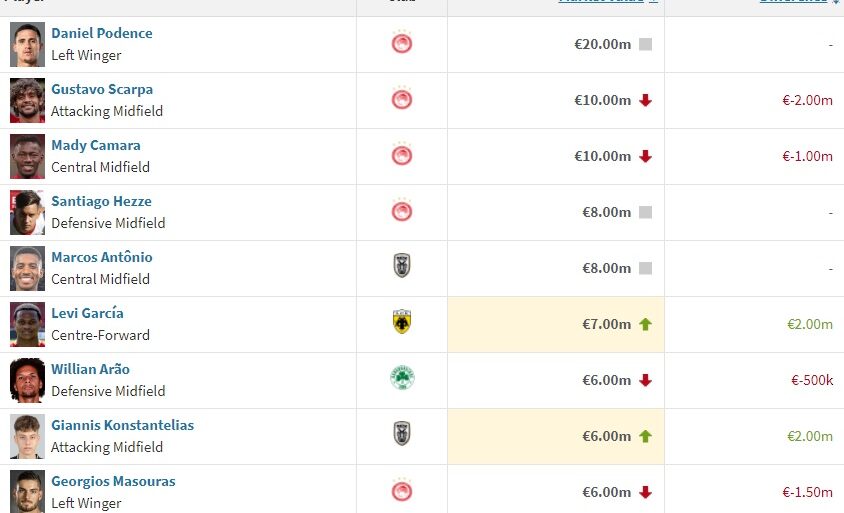
Task: Click Willian Arão's portrait thumbnail
Action: tap(28, 380)
